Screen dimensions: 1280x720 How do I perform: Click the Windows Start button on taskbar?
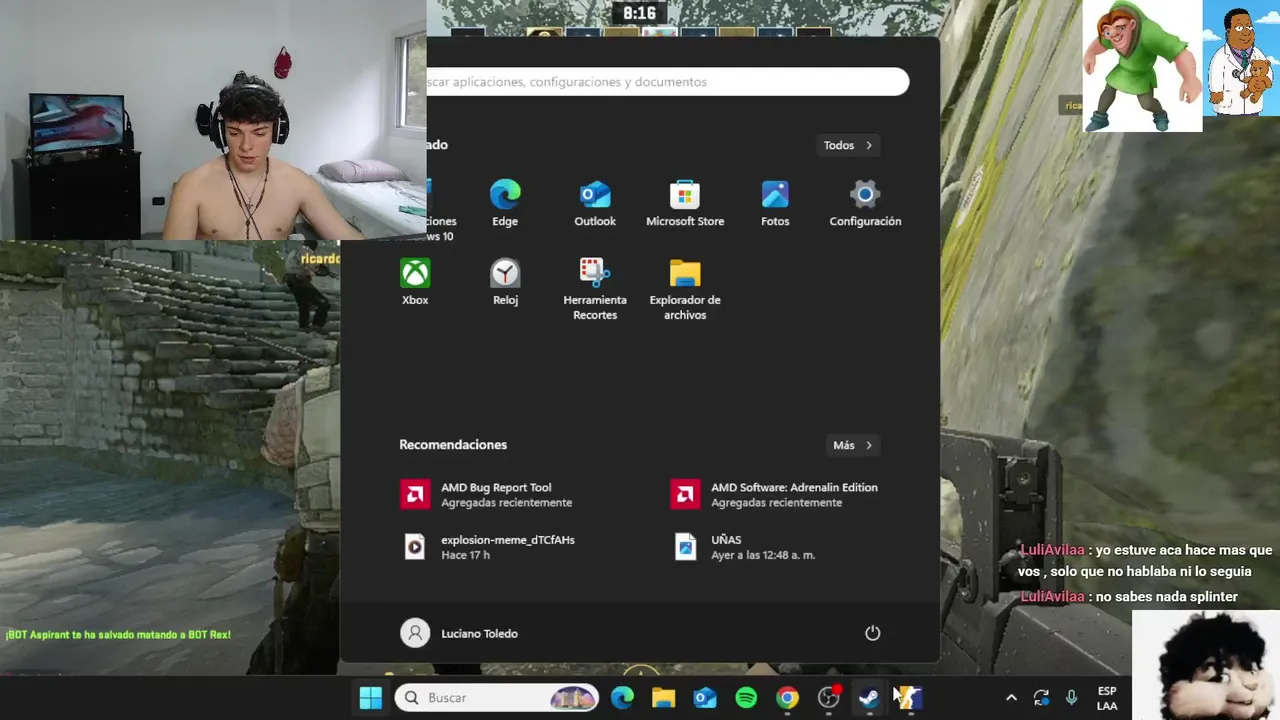click(x=371, y=697)
